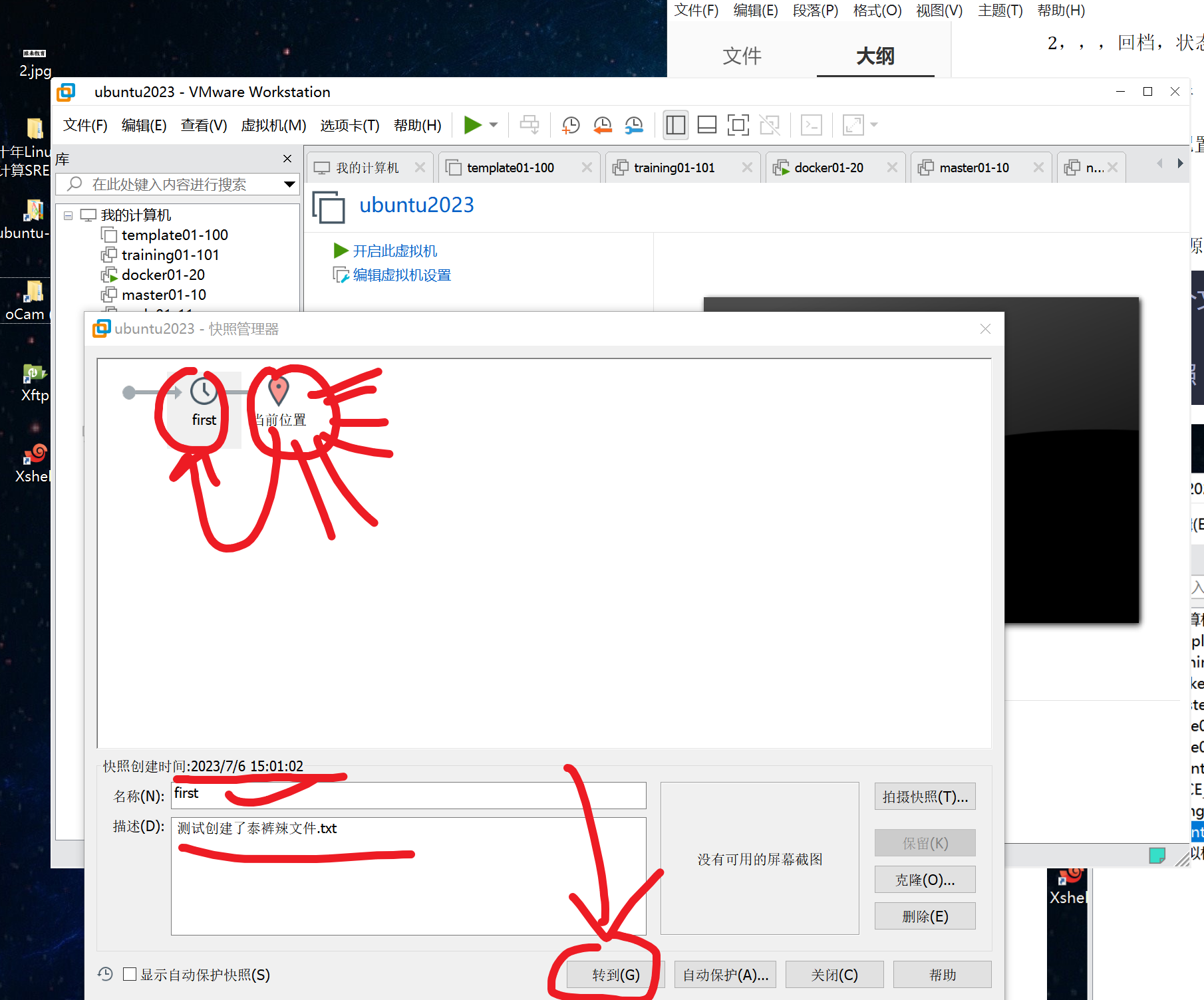
Task: Click the full screen mode toolbar icon
Action: [x=738, y=125]
